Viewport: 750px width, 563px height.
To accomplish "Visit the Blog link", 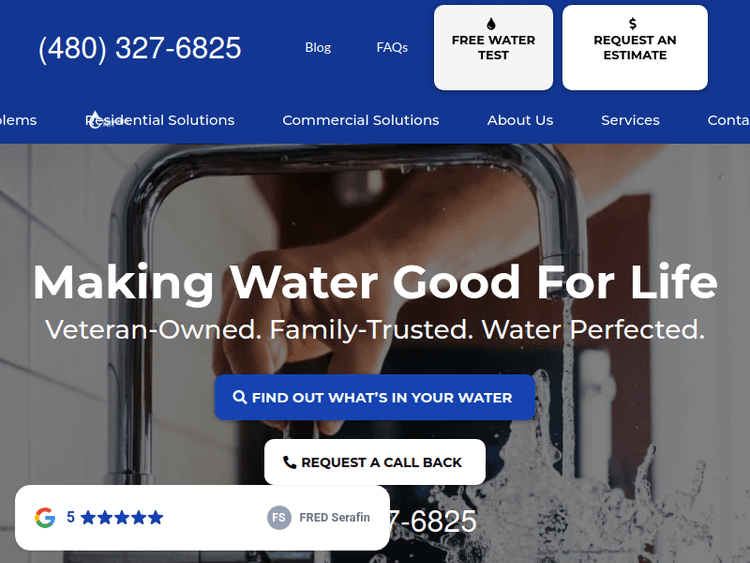I will point(318,47).
